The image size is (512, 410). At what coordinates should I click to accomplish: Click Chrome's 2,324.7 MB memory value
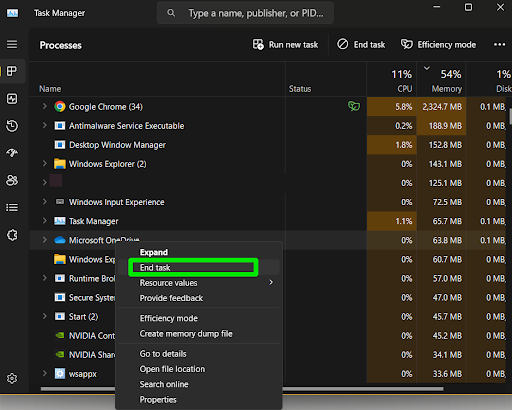442,107
